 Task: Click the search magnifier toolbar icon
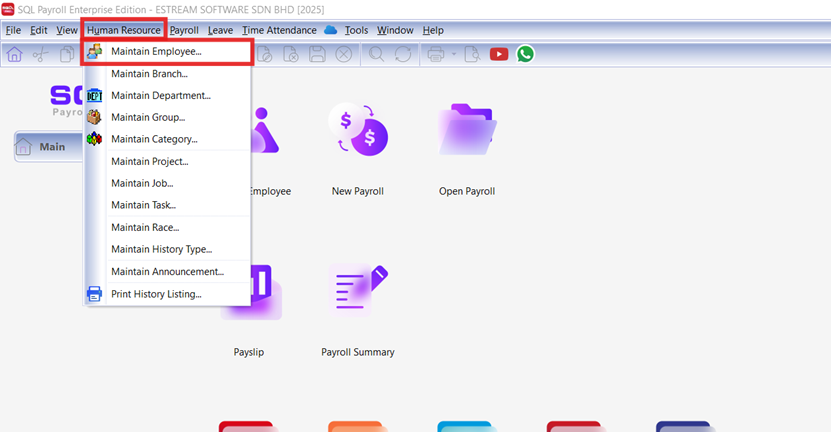coord(377,54)
